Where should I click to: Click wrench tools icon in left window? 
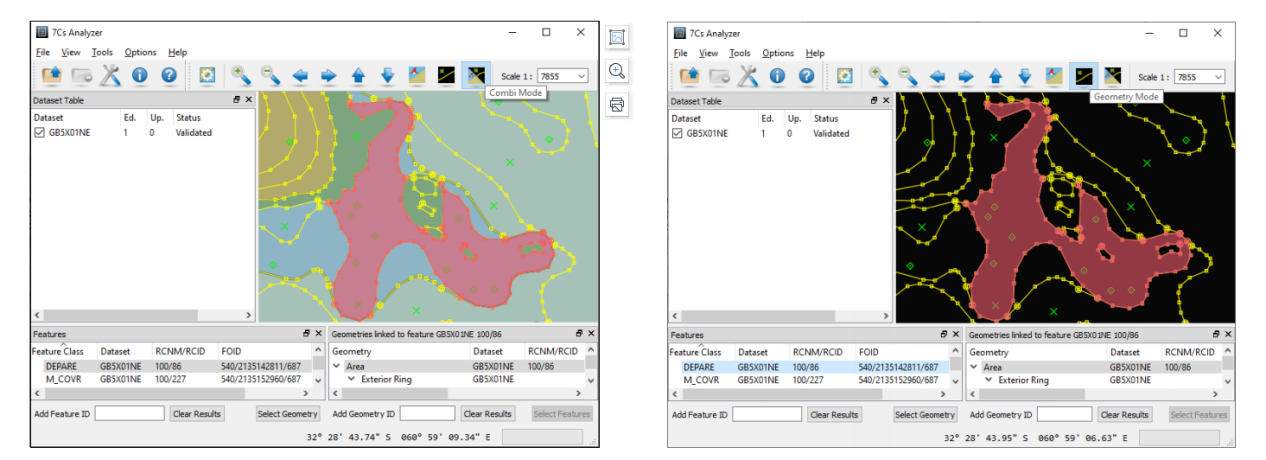(110, 75)
